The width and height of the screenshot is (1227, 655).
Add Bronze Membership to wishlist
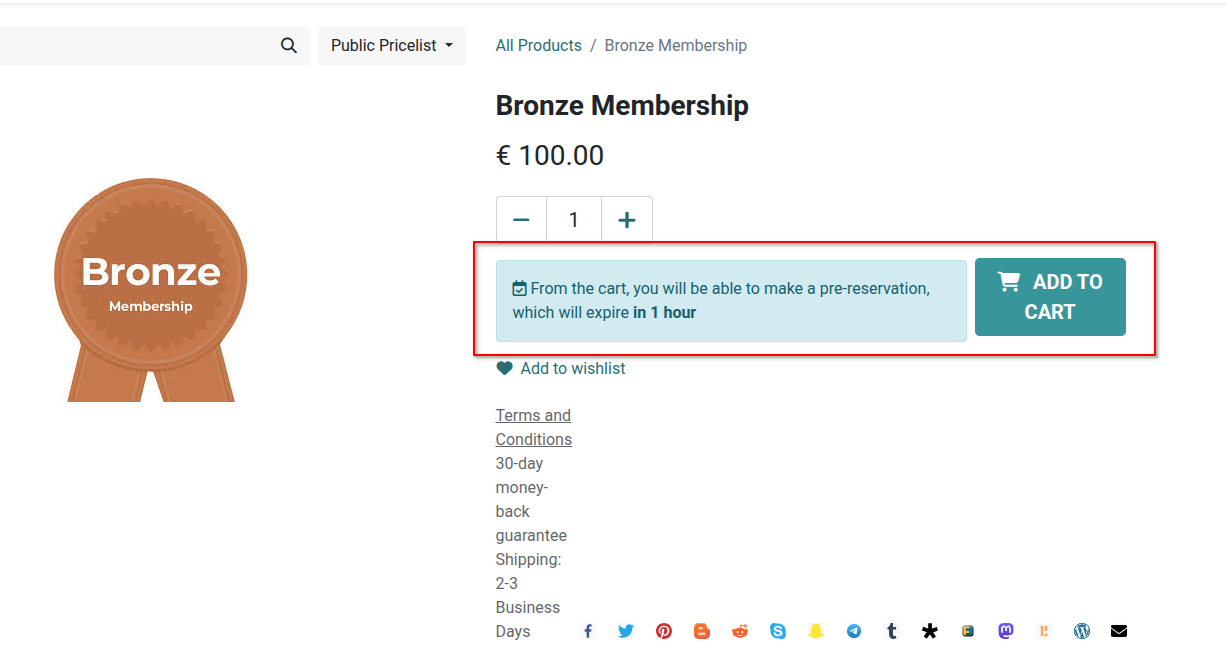click(x=561, y=368)
